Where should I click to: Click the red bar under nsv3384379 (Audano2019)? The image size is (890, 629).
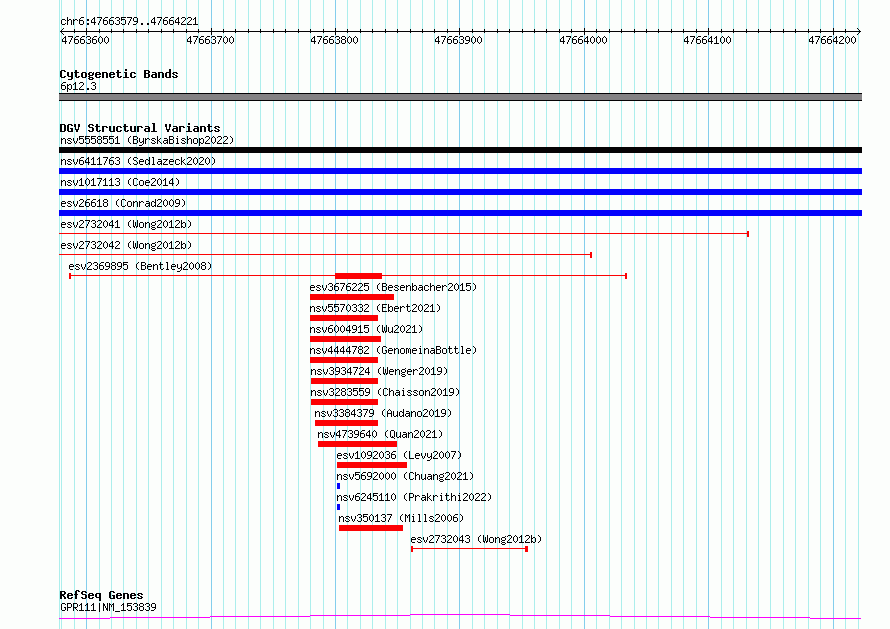click(346, 423)
